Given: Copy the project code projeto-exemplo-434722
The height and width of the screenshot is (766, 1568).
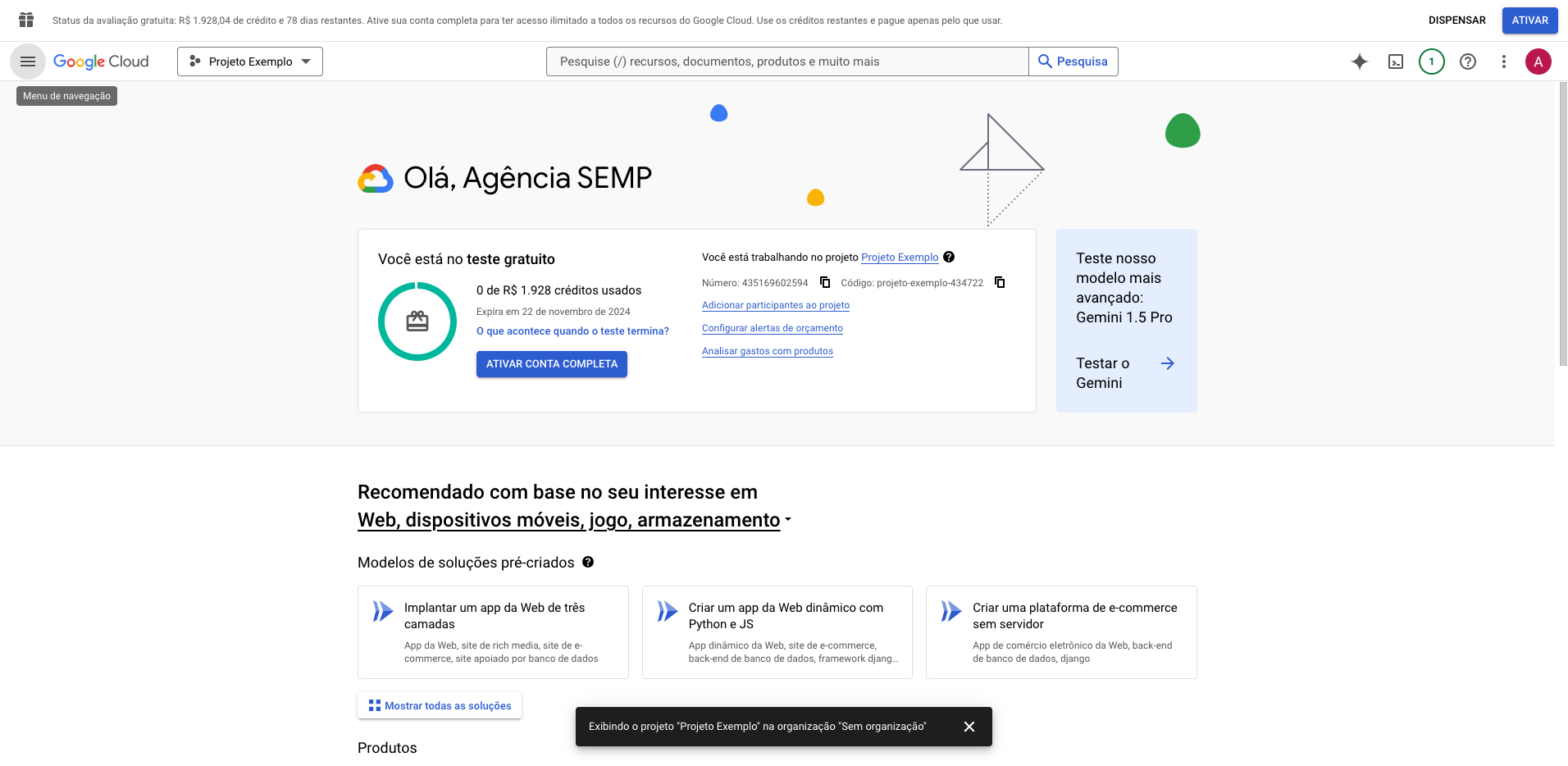Looking at the screenshot, I should [x=1000, y=282].
